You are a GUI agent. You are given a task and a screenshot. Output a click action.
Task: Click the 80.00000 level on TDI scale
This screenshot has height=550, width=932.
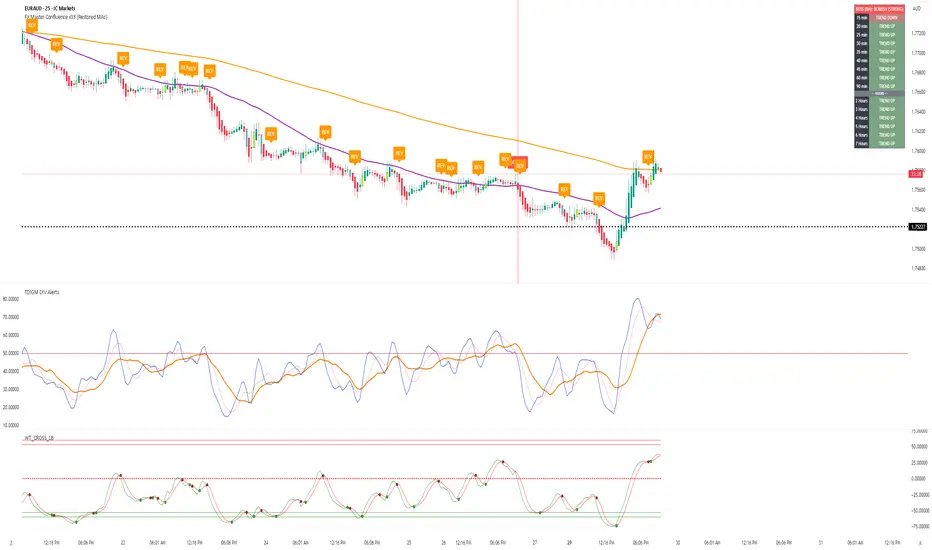11,299
